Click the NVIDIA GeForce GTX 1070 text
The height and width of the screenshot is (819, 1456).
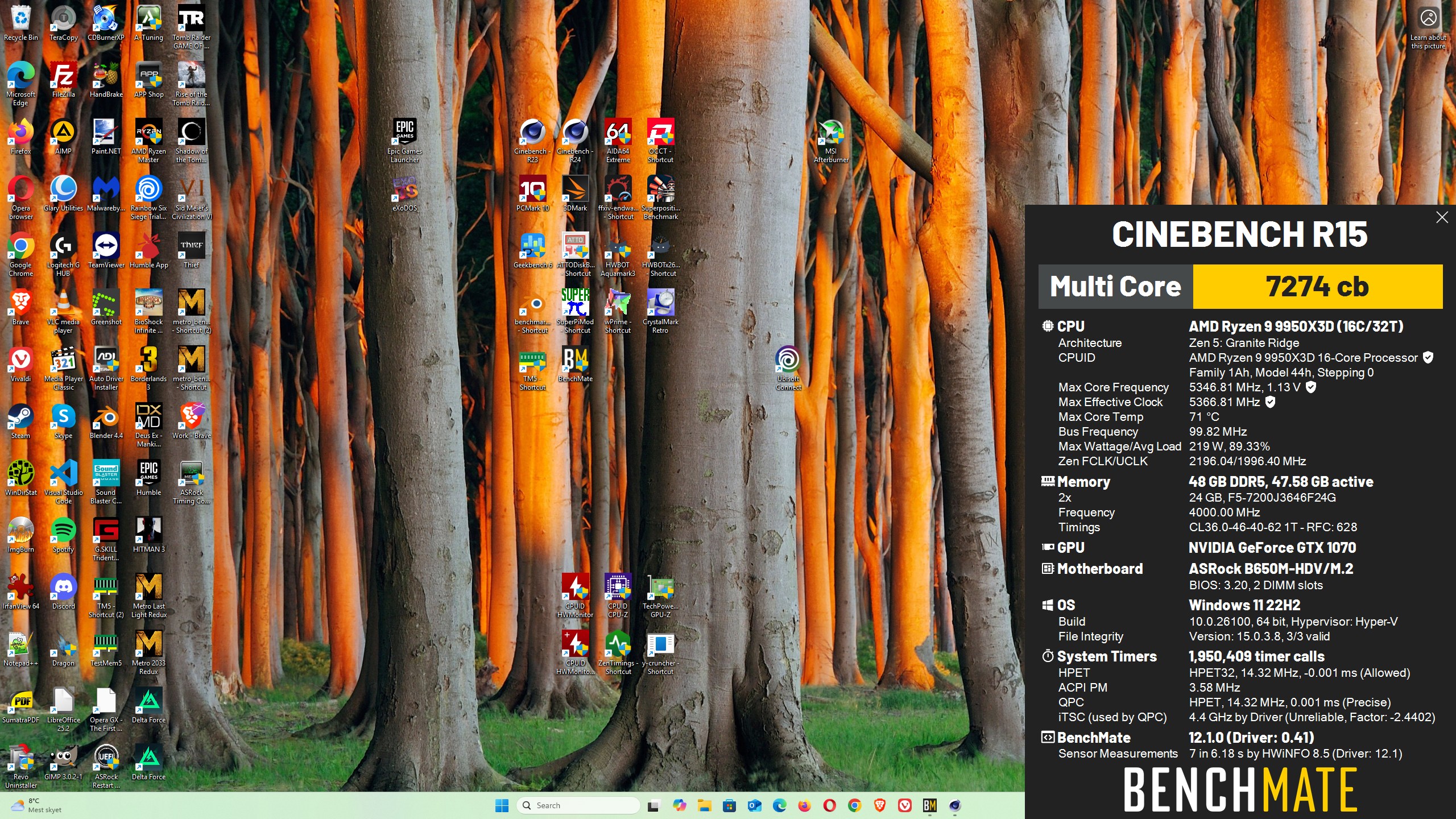tap(1272, 548)
